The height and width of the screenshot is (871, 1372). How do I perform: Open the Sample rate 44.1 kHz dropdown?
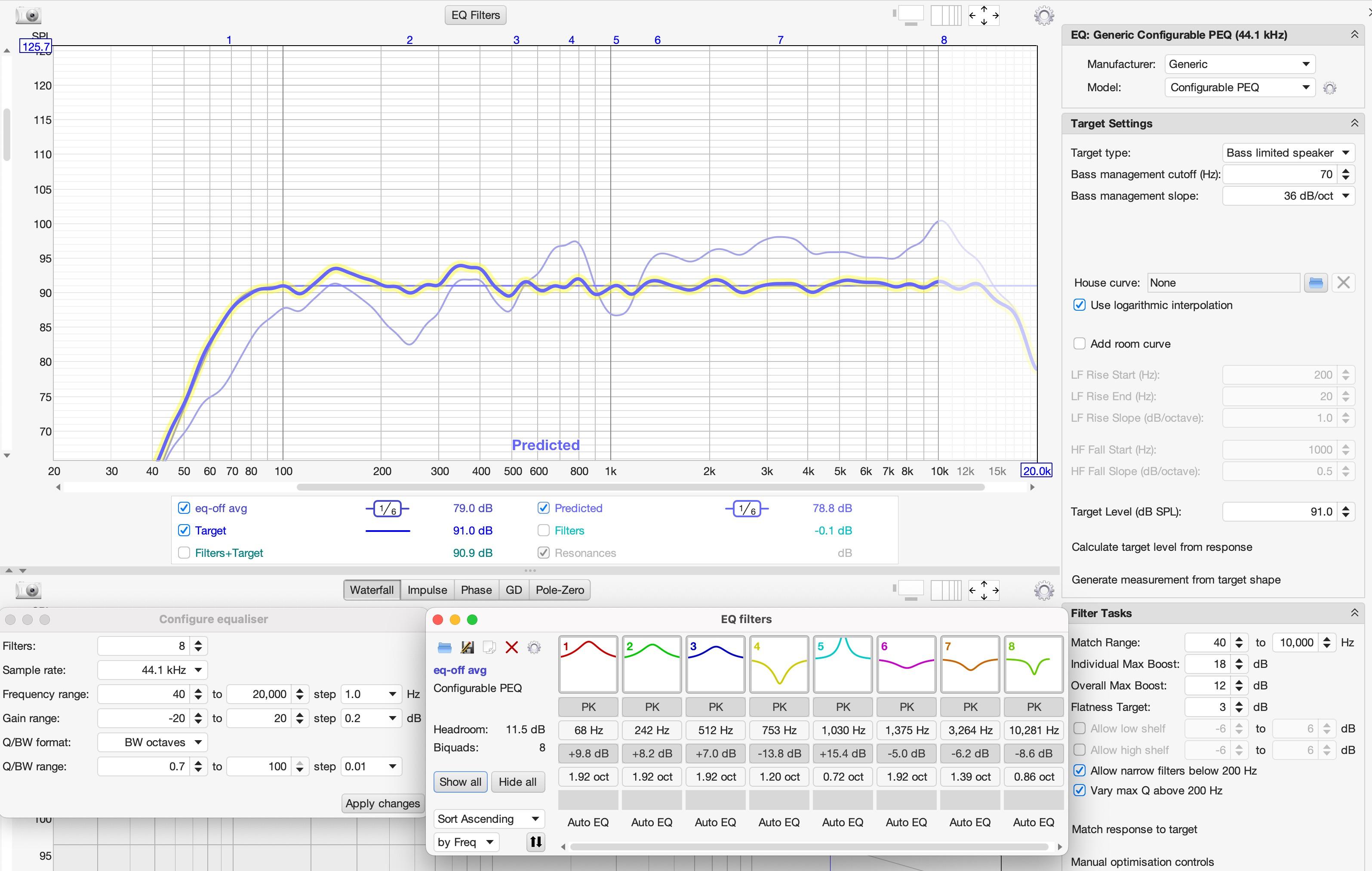[153, 670]
